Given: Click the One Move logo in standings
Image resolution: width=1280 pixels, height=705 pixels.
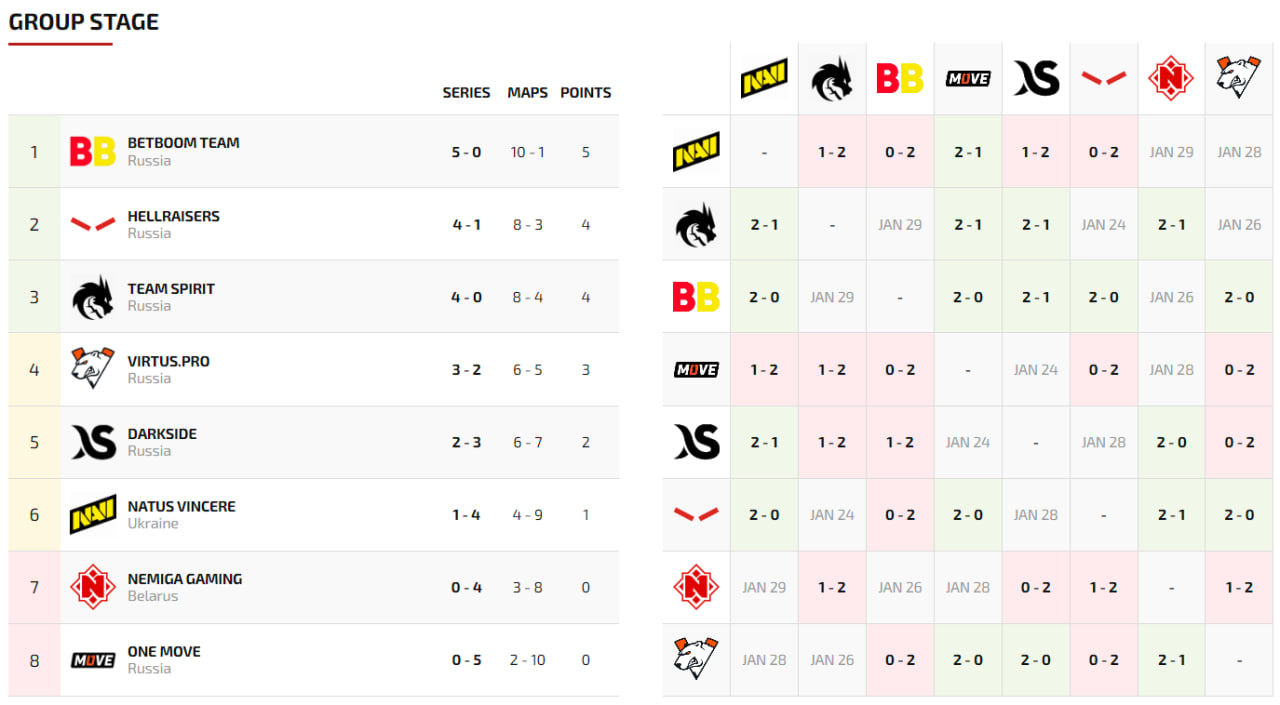Looking at the screenshot, I should pos(93,660).
